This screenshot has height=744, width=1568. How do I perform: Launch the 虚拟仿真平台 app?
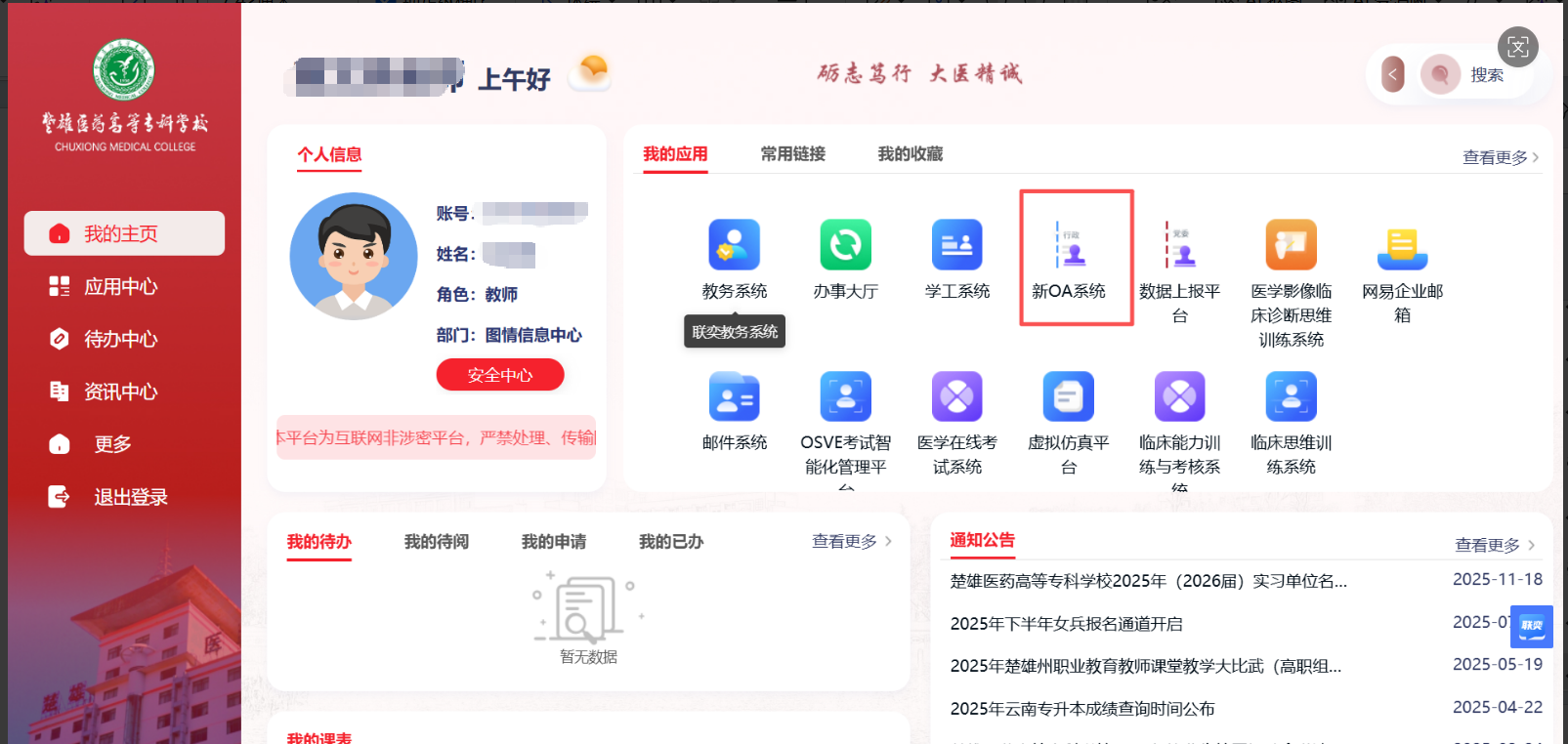(1068, 396)
